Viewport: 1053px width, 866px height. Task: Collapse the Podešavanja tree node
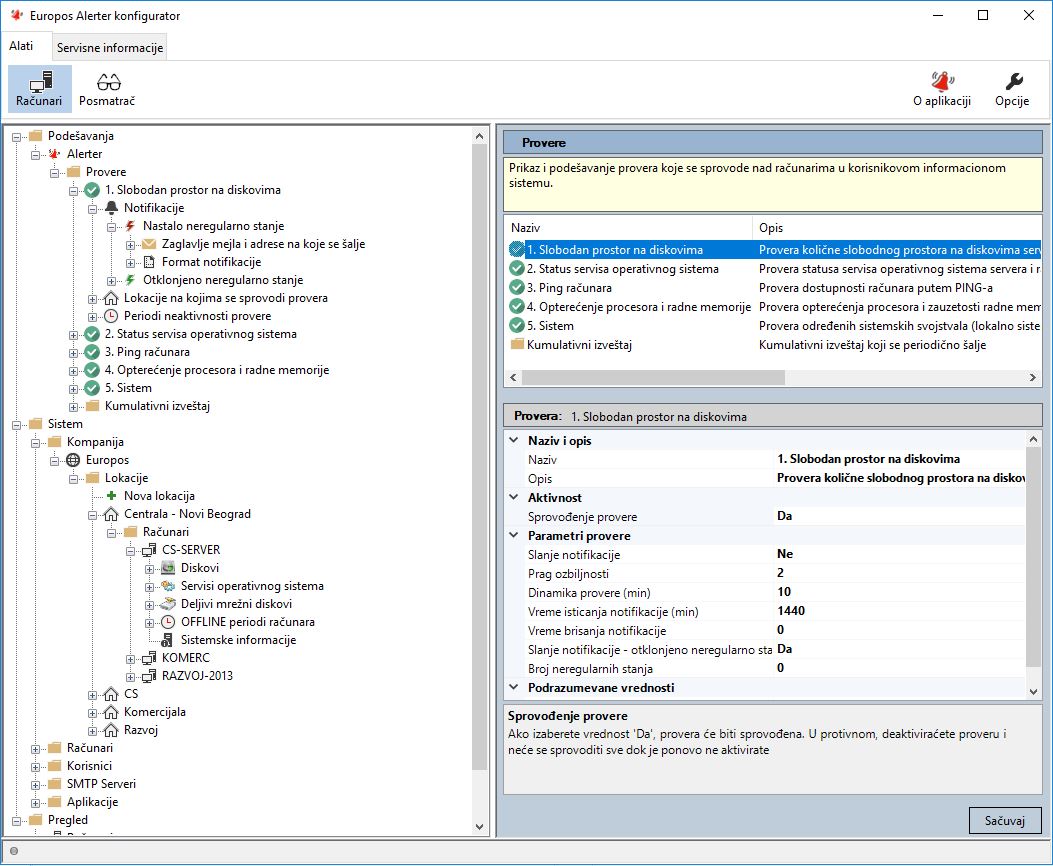[x=16, y=136]
